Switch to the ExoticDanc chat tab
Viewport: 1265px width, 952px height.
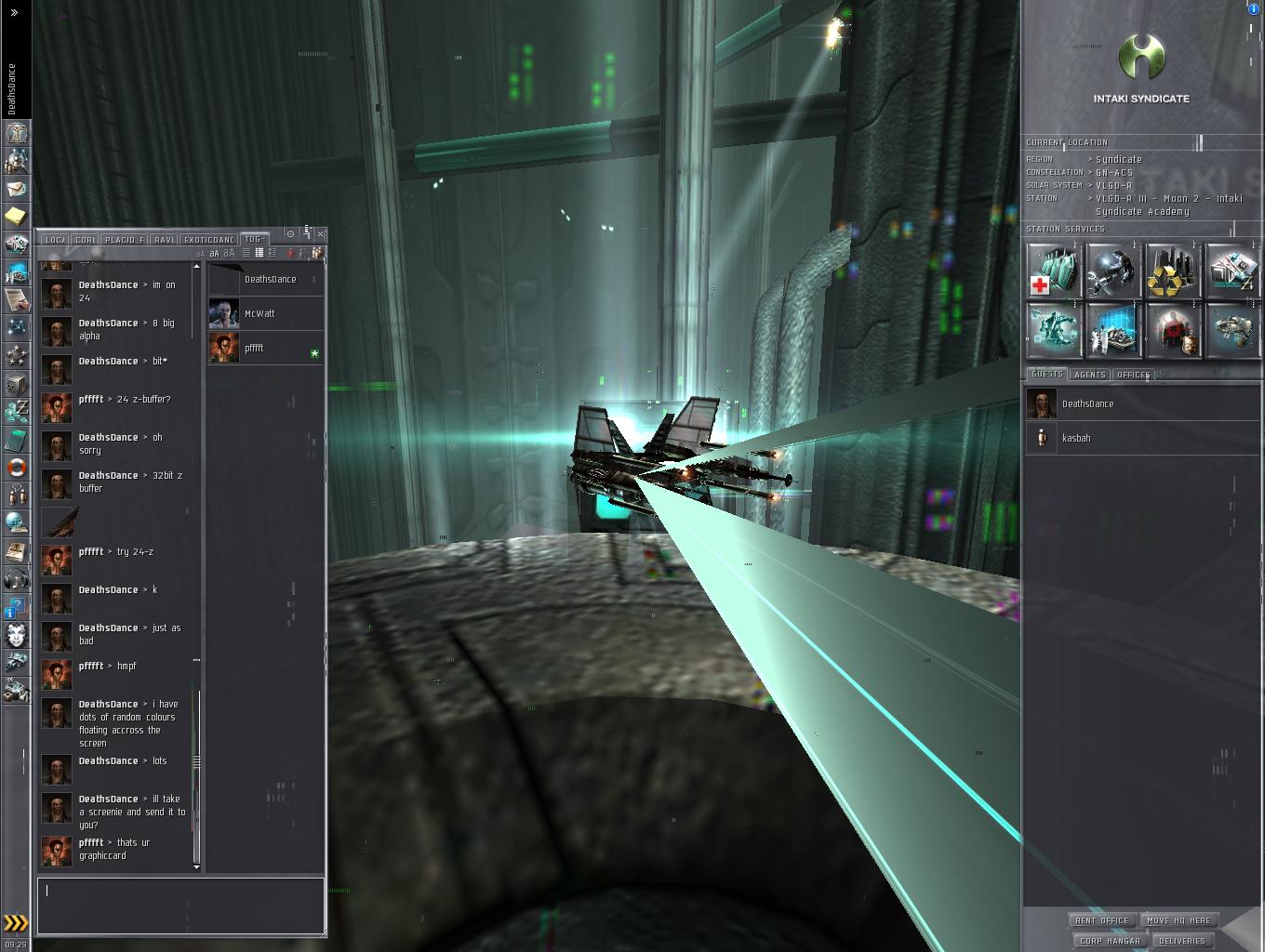click(209, 240)
